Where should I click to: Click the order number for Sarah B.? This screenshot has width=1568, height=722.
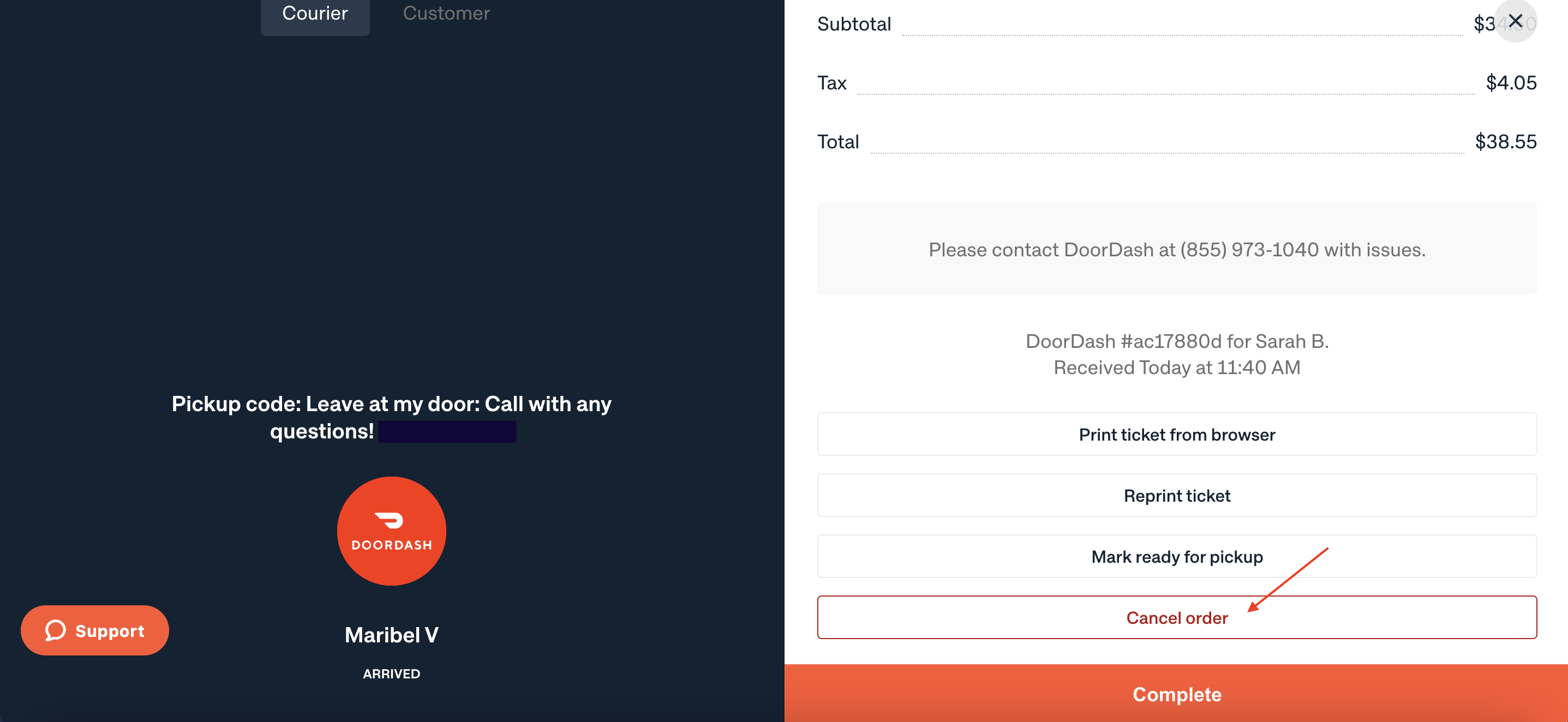pos(1176,341)
